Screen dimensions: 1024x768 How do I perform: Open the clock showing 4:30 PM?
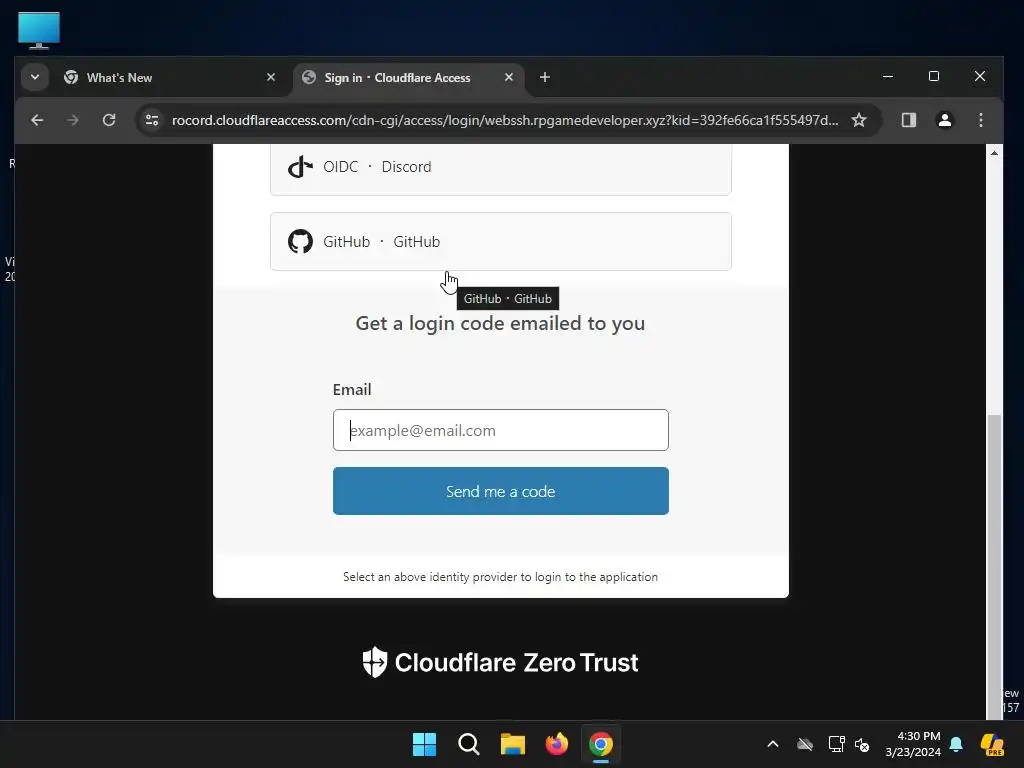[x=913, y=744]
